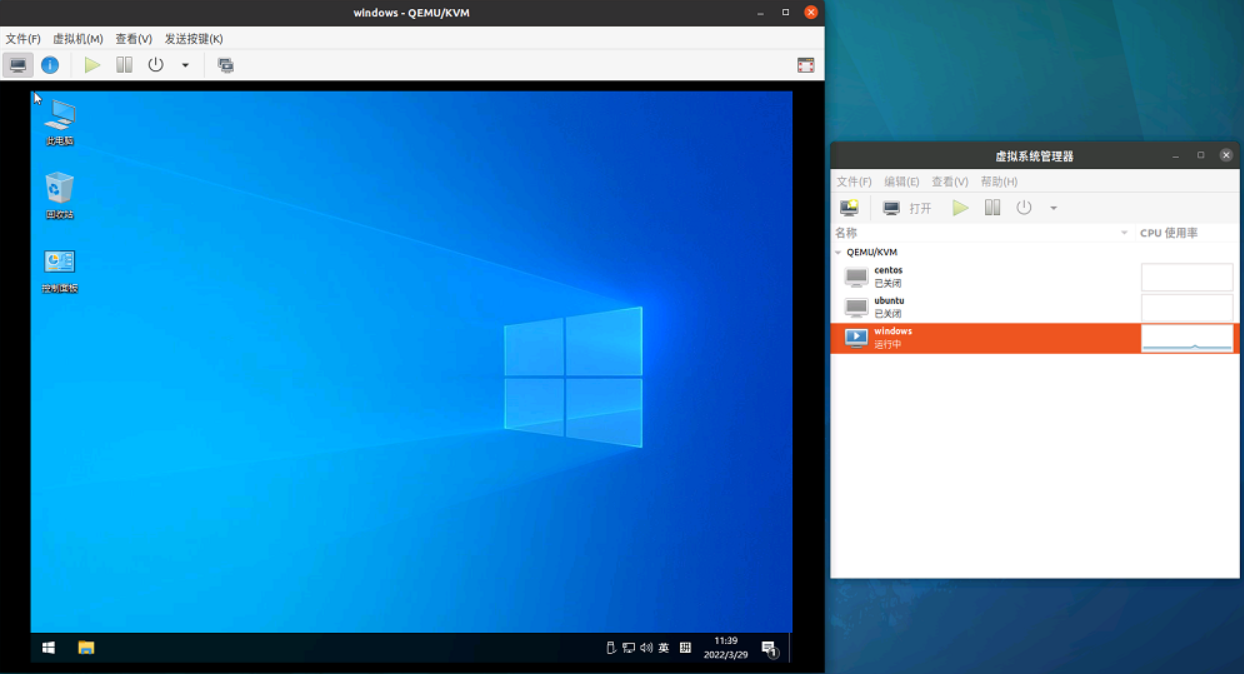Viewport: 1244px width, 674px height.
Task: Launch File Explorer from the taskbar
Action: click(85, 647)
